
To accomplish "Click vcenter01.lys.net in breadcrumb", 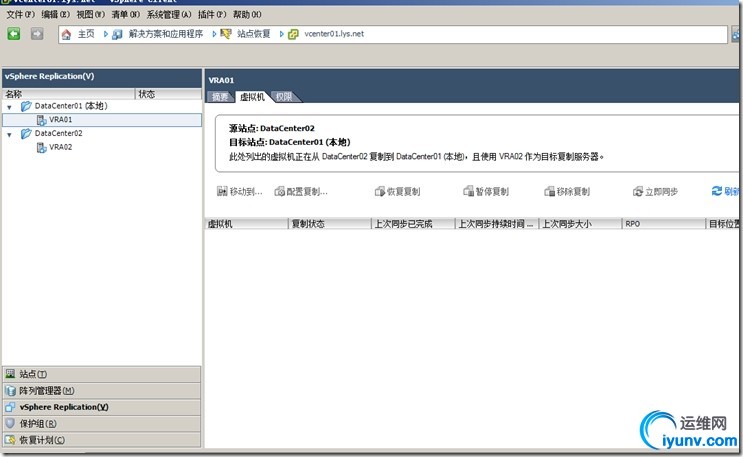I will tap(334, 34).
